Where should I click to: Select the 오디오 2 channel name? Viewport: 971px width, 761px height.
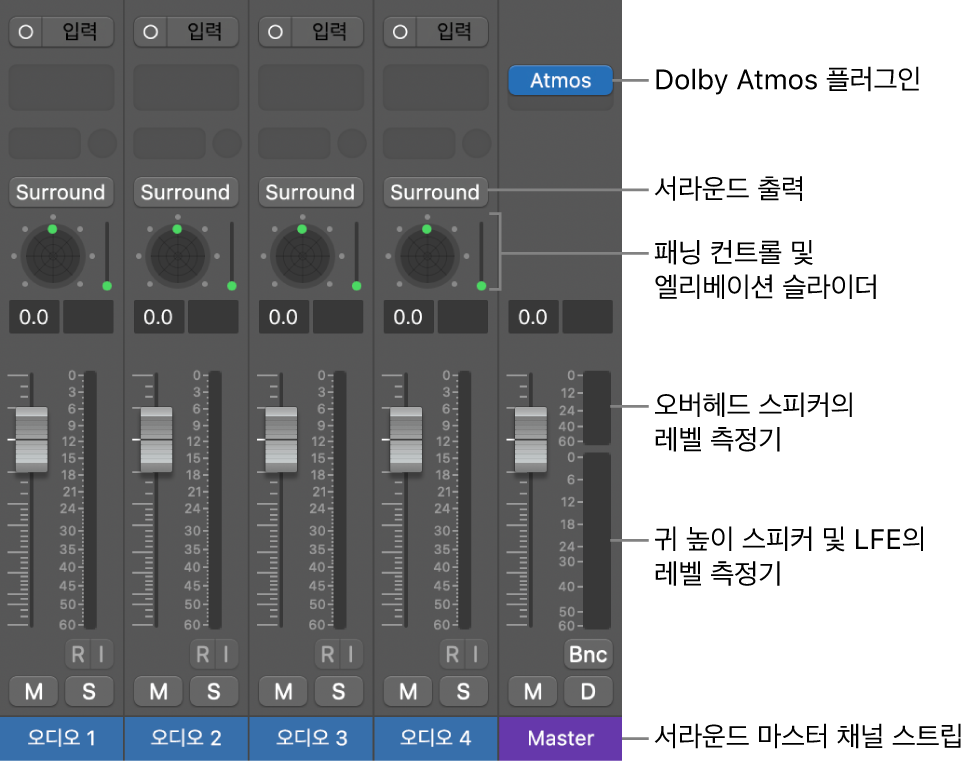pos(186,738)
